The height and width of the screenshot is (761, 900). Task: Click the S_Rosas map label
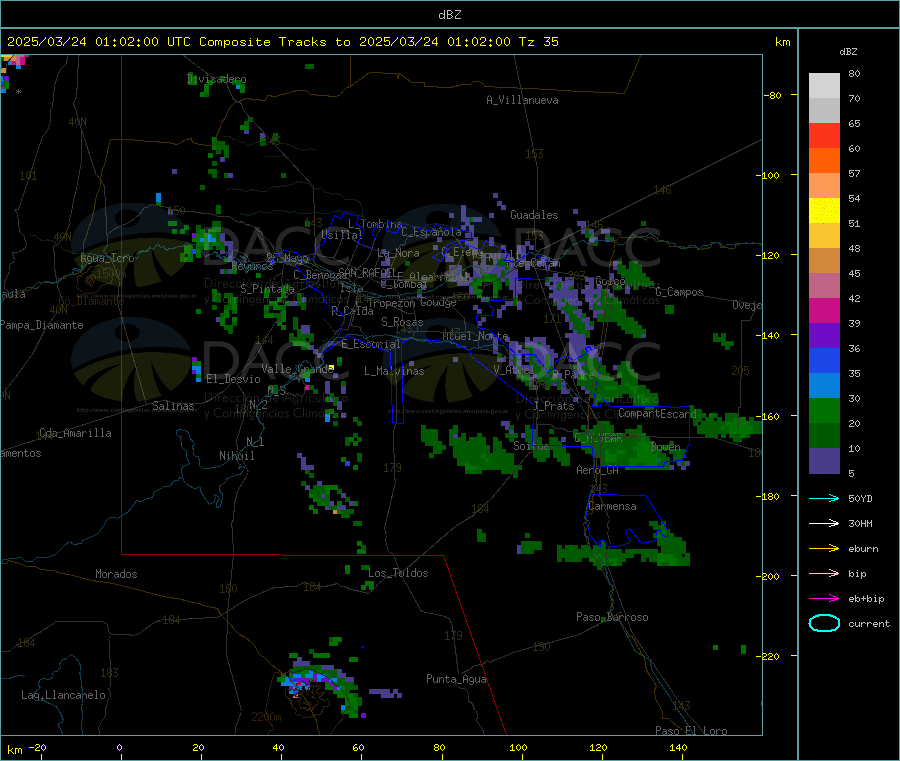coord(402,322)
